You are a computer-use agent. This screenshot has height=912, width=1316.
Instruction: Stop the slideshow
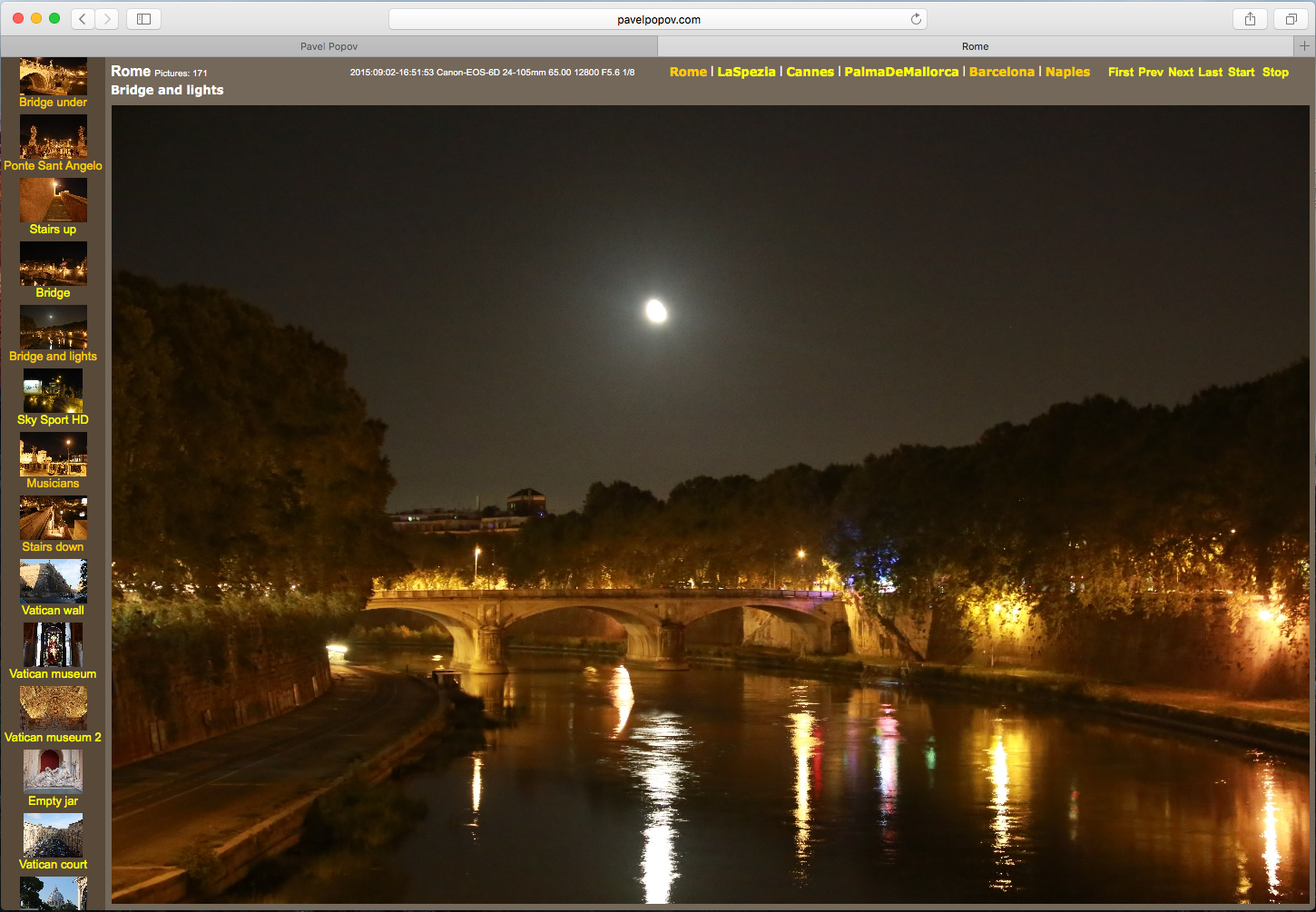[x=1275, y=73]
